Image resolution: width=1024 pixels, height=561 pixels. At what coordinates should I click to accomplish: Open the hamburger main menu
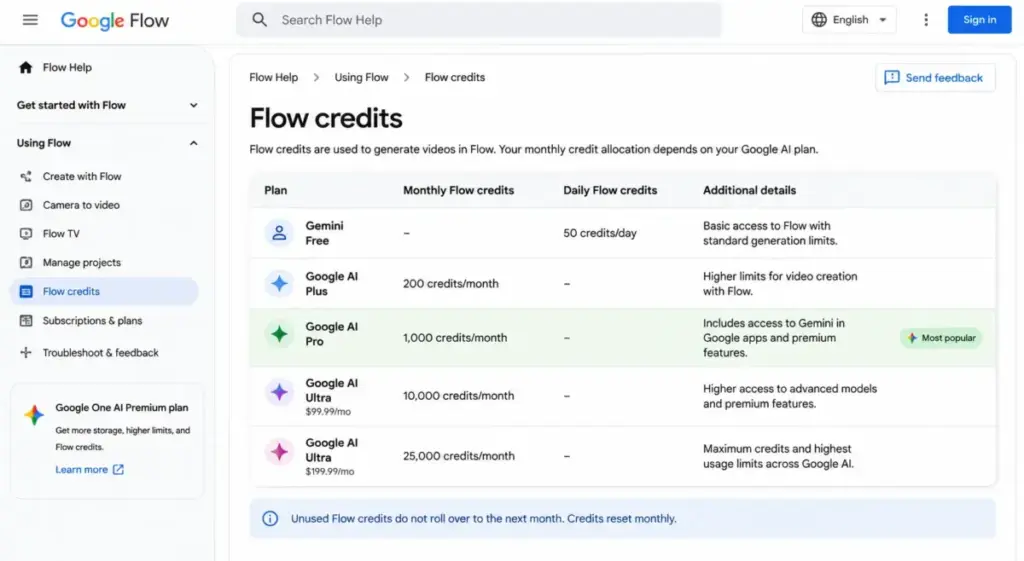[30, 20]
